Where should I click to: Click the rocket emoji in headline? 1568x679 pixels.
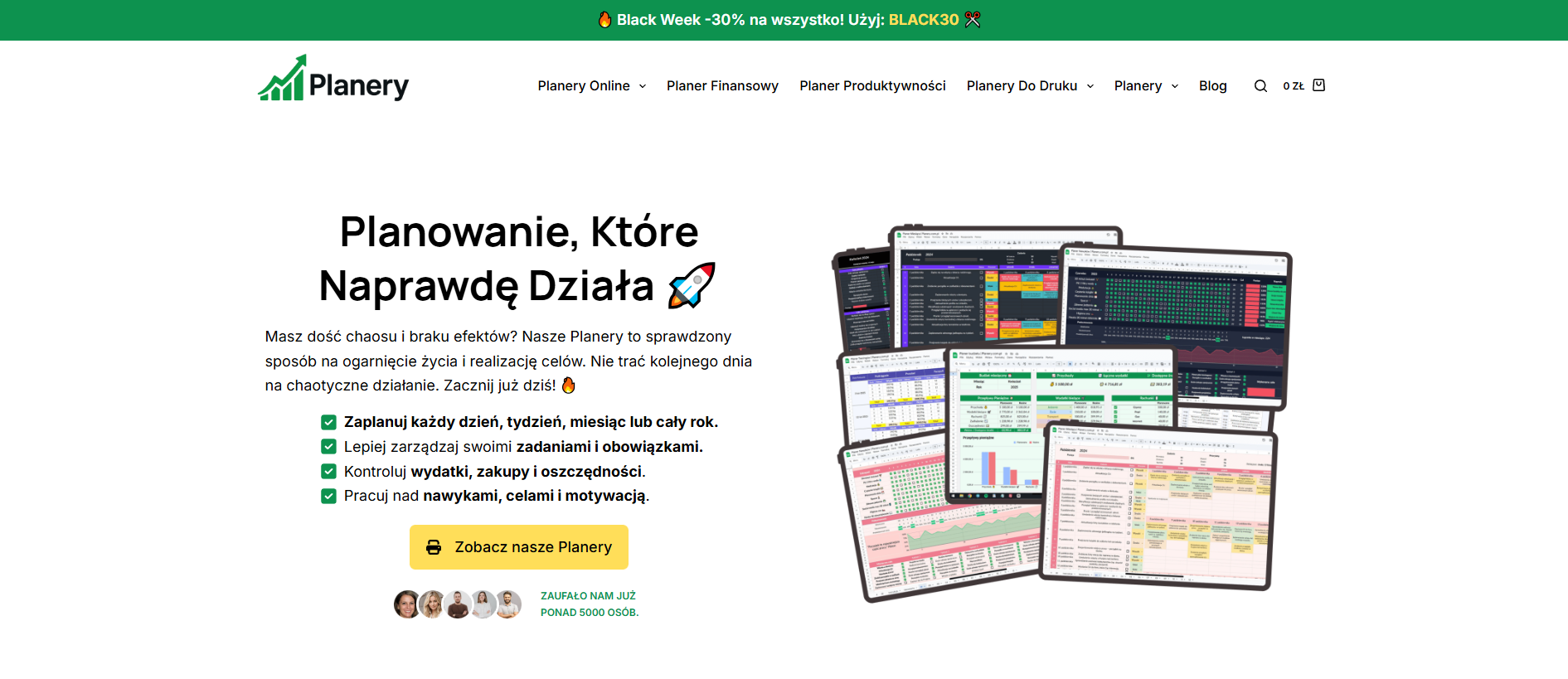(x=692, y=286)
